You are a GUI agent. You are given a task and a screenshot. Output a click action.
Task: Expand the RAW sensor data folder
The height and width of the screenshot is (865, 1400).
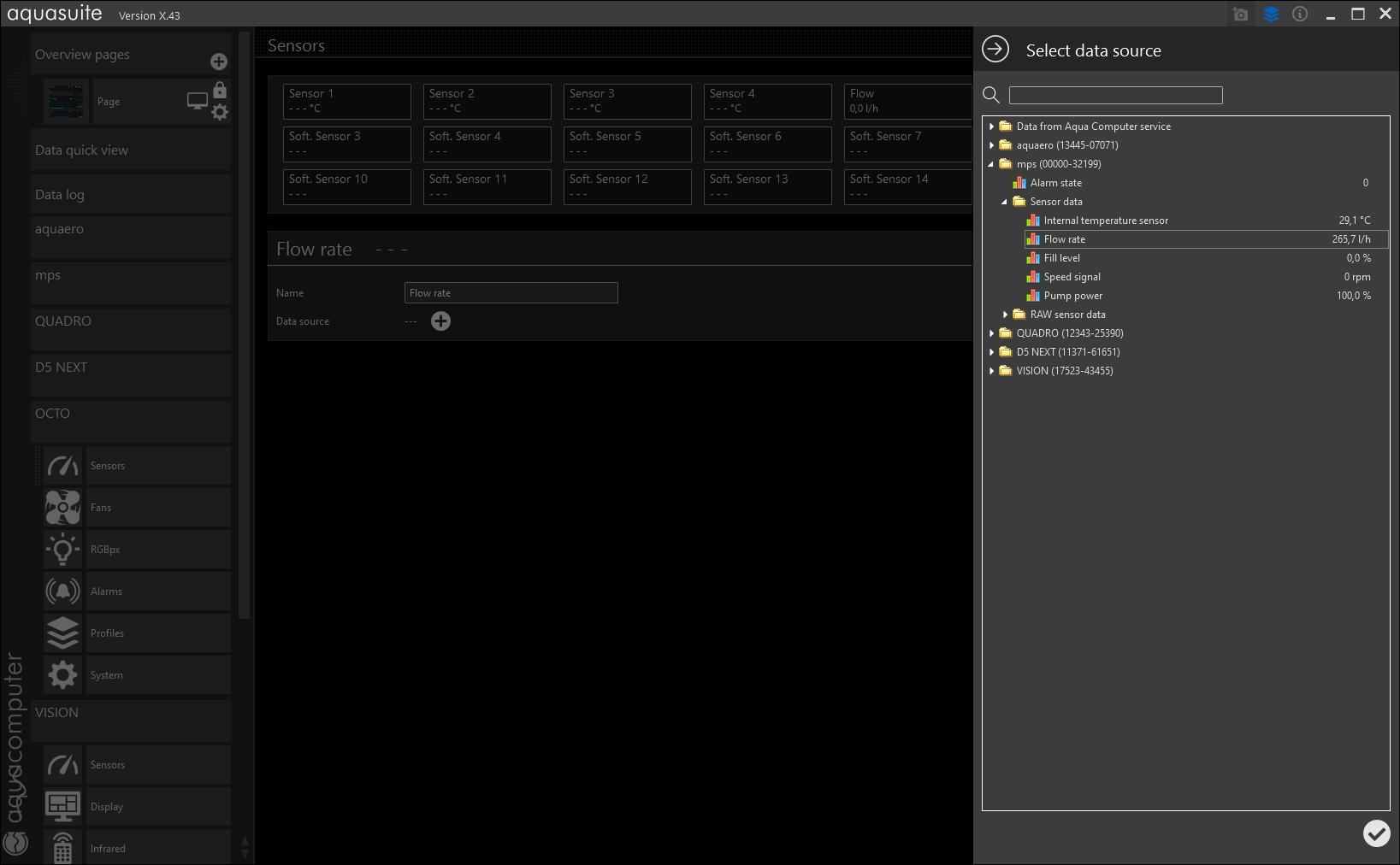point(1006,315)
